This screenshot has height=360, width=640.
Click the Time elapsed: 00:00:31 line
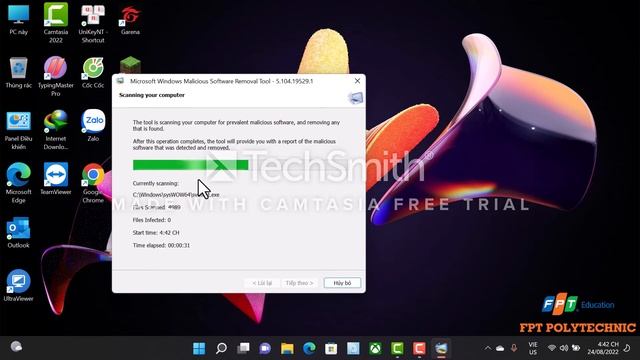(x=161, y=245)
